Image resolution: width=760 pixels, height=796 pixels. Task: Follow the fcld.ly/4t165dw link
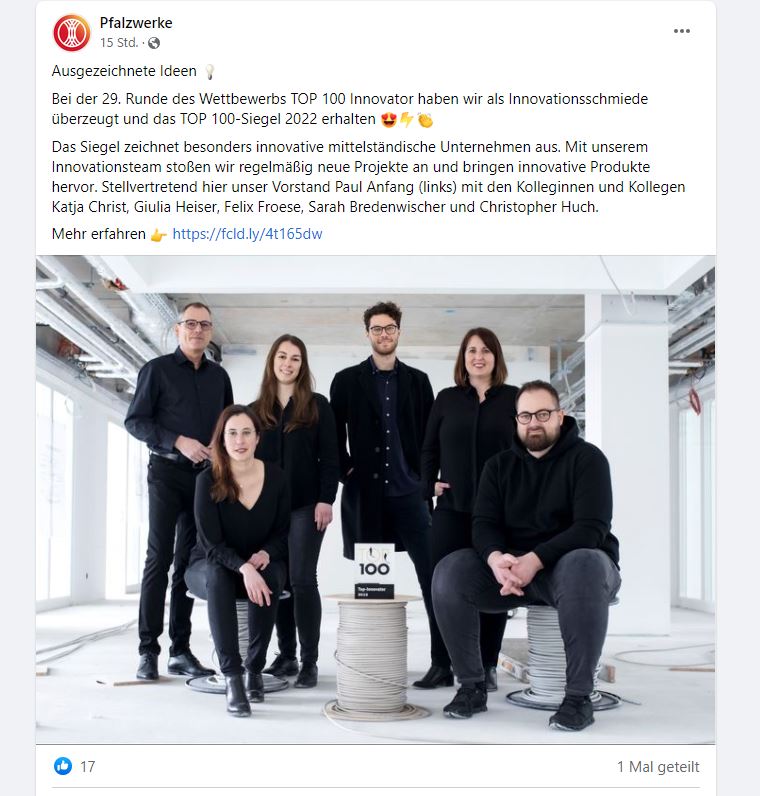click(247, 234)
